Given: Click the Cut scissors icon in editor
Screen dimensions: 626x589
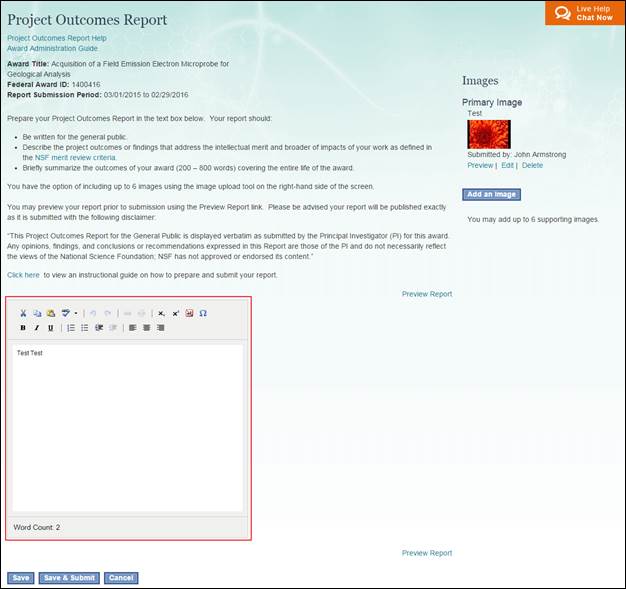Looking at the screenshot, I should click(x=24, y=313).
